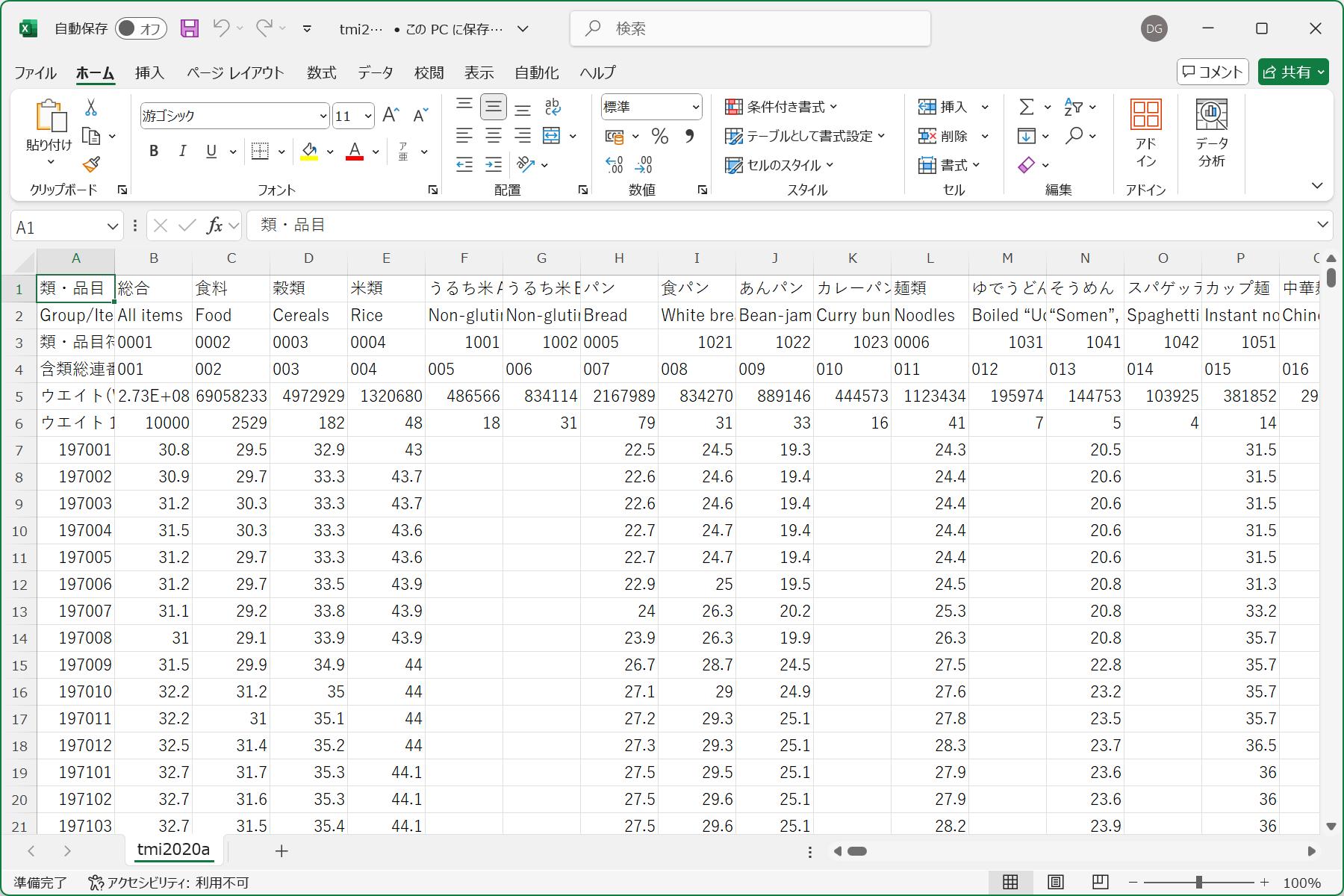Click the Cut scissors icon
The width and height of the screenshot is (1344, 896).
(91, 108)
